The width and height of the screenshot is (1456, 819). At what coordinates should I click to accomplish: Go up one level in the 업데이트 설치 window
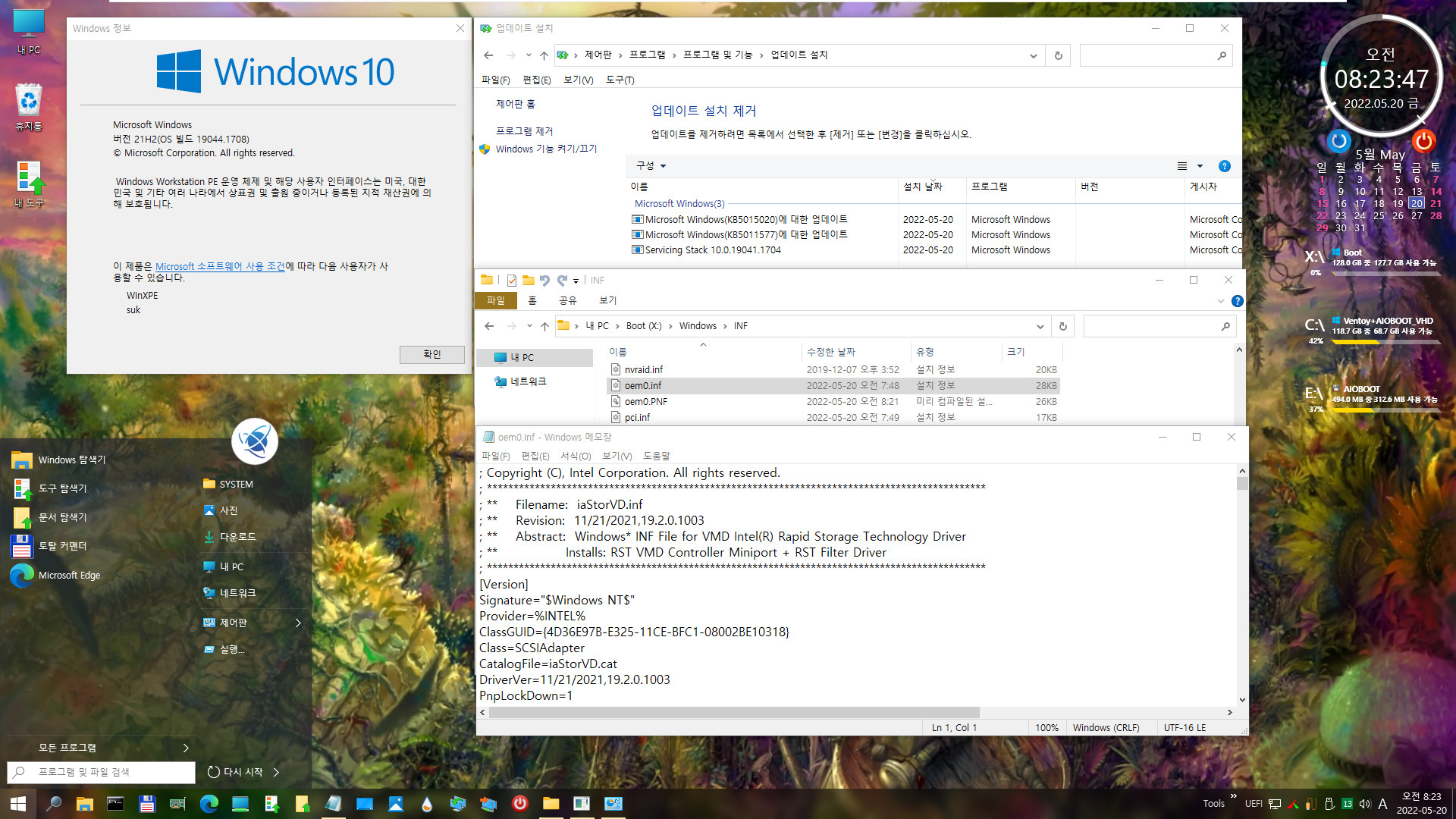544,55
